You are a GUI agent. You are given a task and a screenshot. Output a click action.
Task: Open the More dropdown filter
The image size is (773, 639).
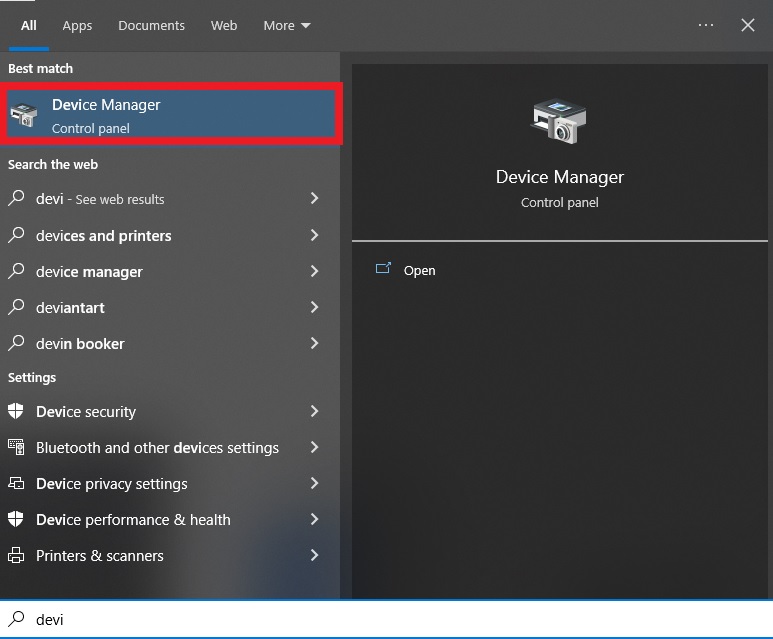(286, 26)
